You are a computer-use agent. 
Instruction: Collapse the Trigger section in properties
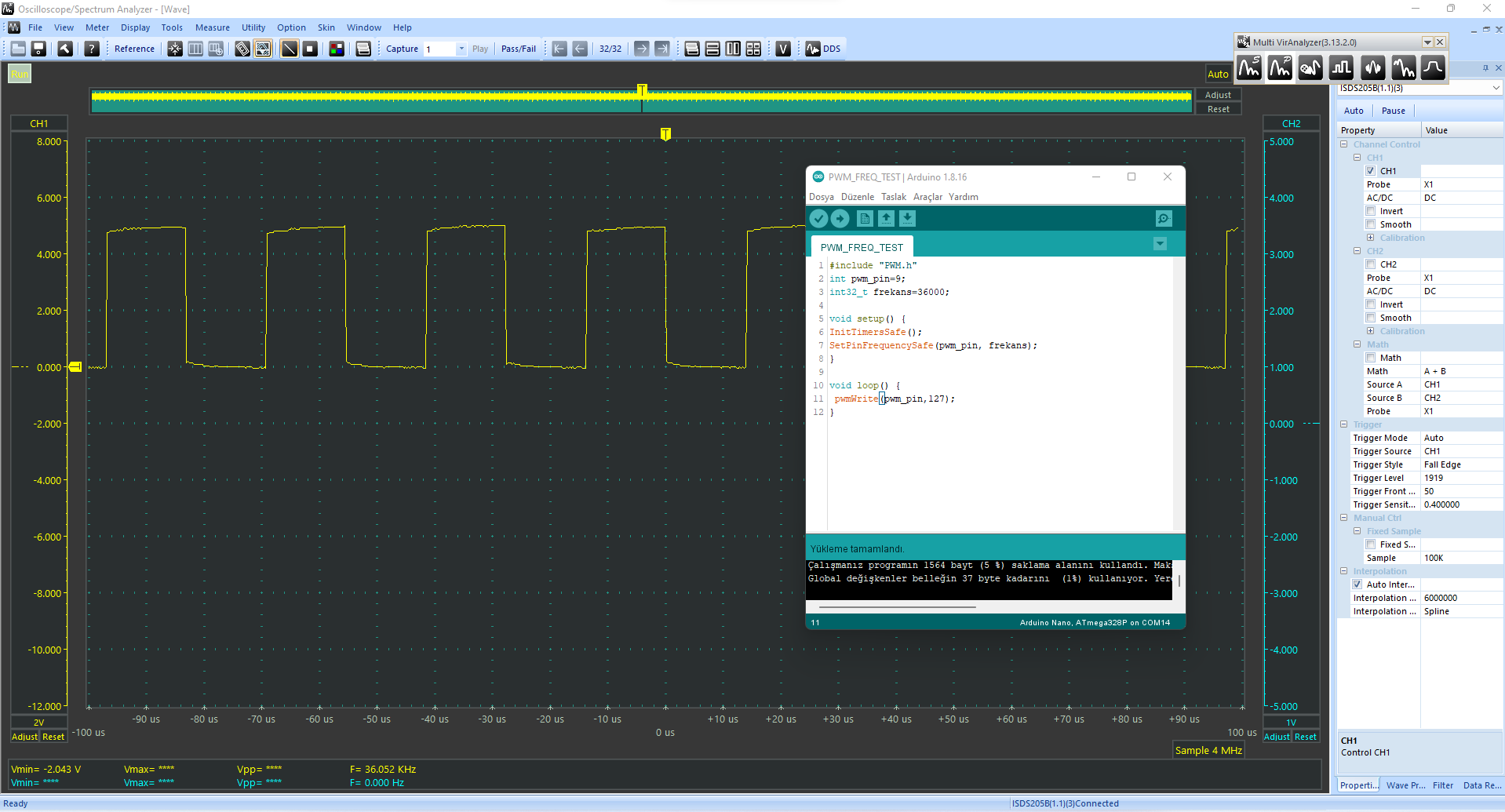point(1344,424)
